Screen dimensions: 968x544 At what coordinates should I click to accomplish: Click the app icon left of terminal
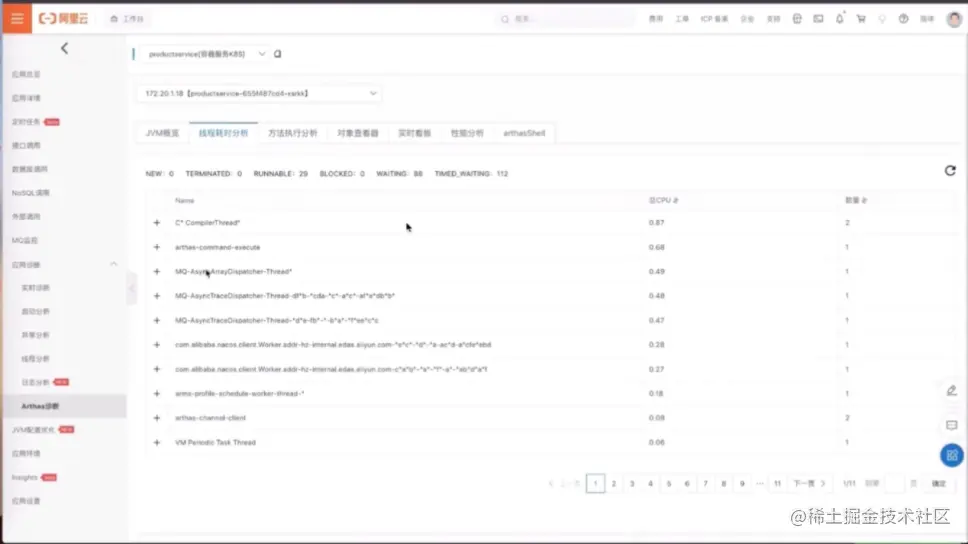(797, 19)
